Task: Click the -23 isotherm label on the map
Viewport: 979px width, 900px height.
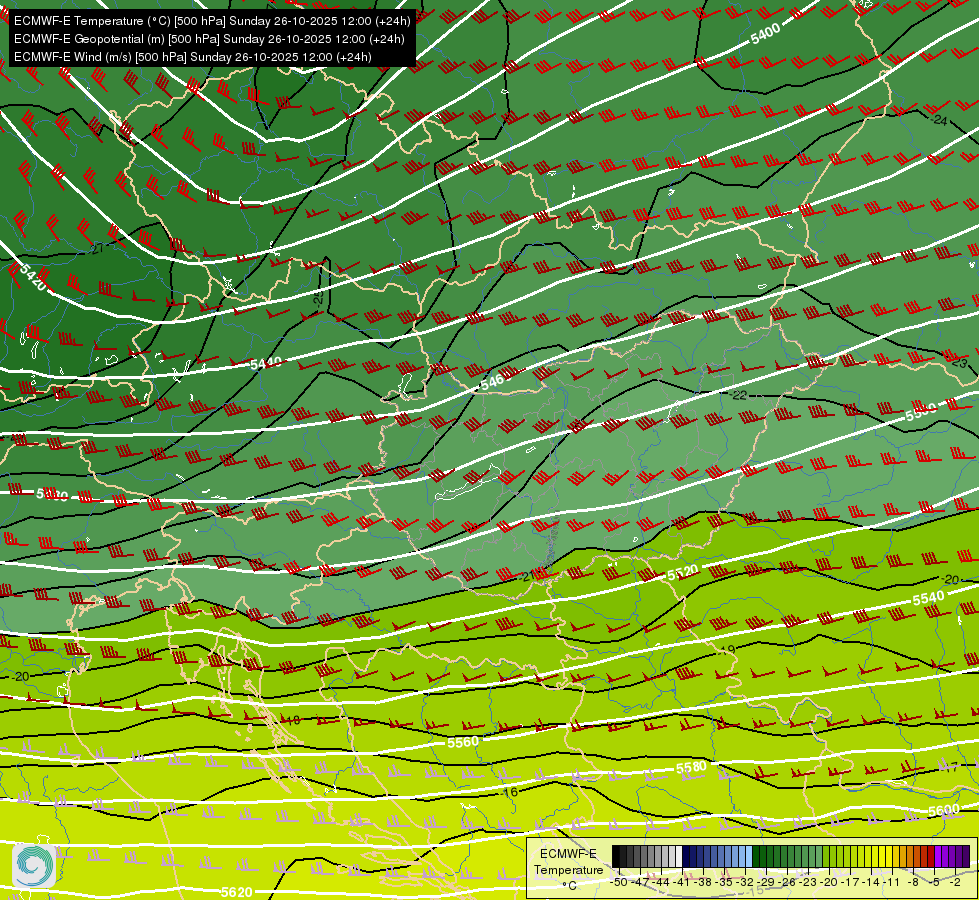Action: pos(959,363)
